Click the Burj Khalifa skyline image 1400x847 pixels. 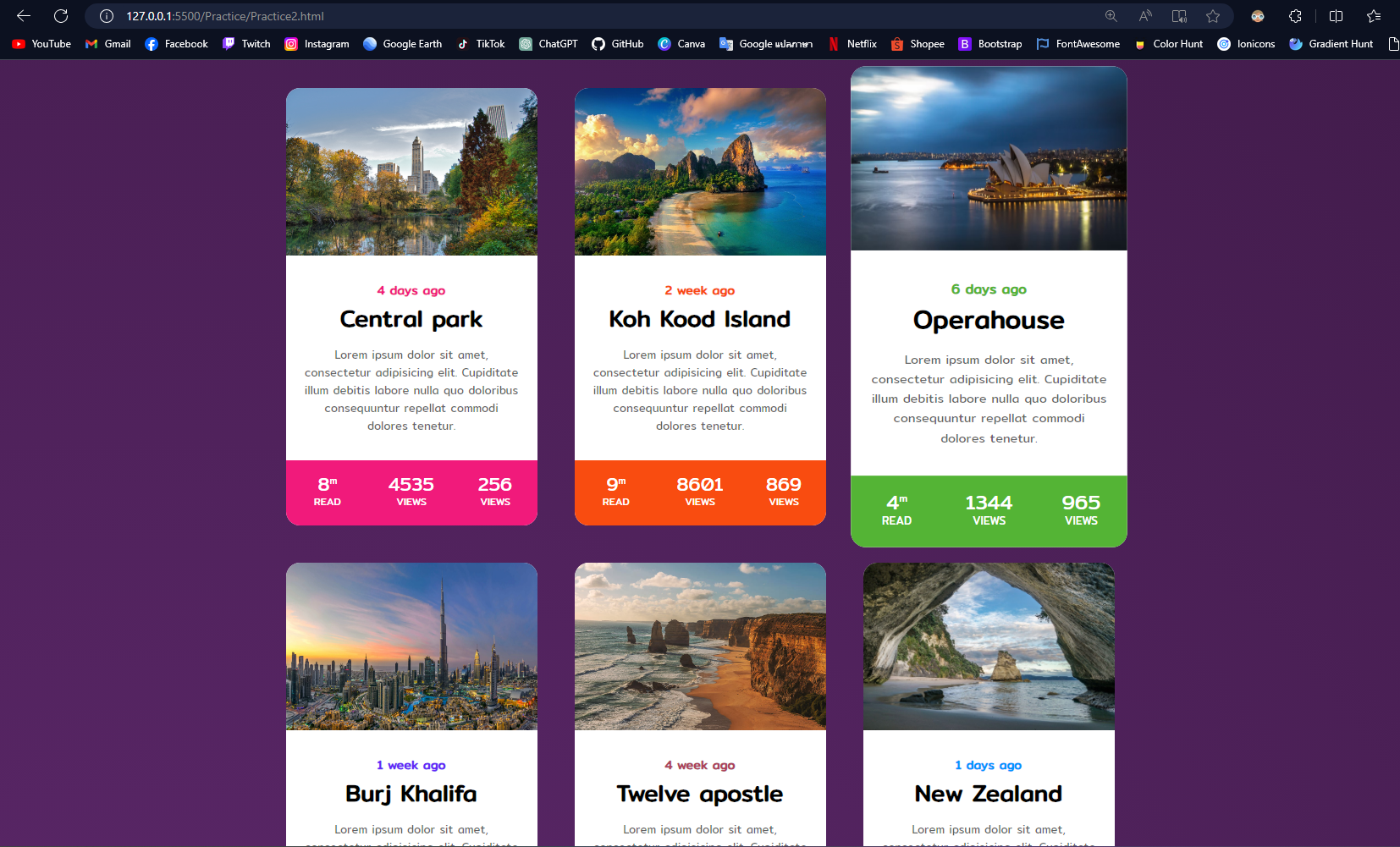411,646
